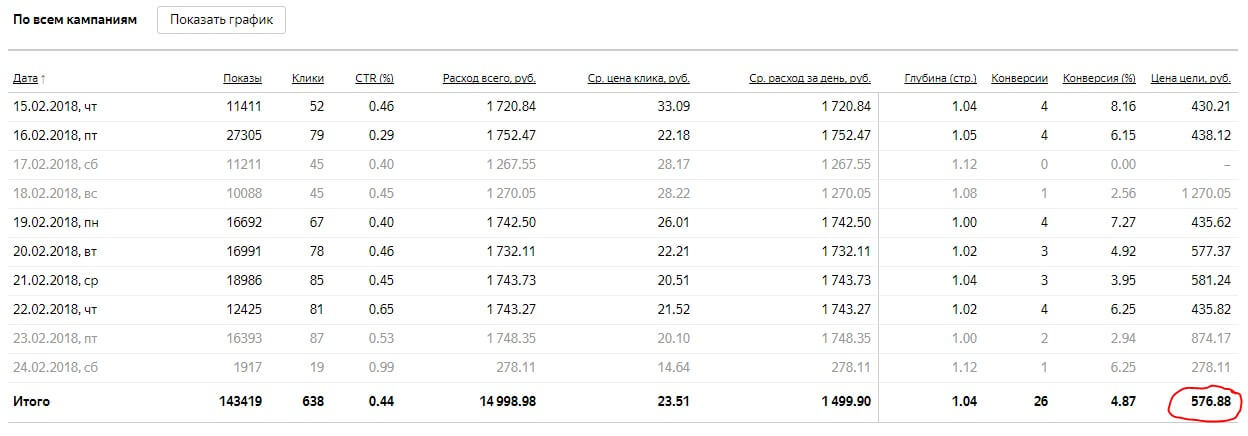Sort by the Дата column header
The width and height of the screenshot is (1248, 436).
coord(29,78)
